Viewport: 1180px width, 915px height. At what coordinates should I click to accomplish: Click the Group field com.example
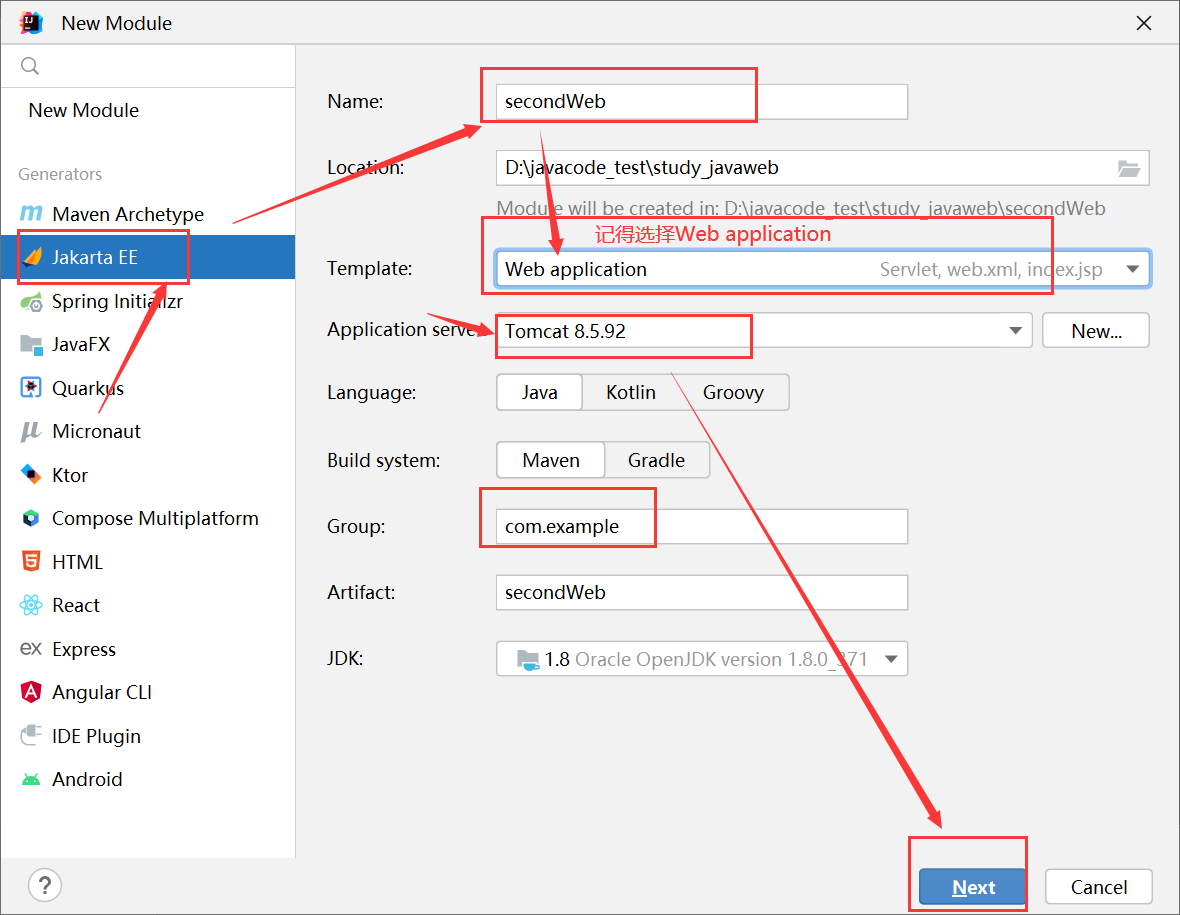[701, 526]
